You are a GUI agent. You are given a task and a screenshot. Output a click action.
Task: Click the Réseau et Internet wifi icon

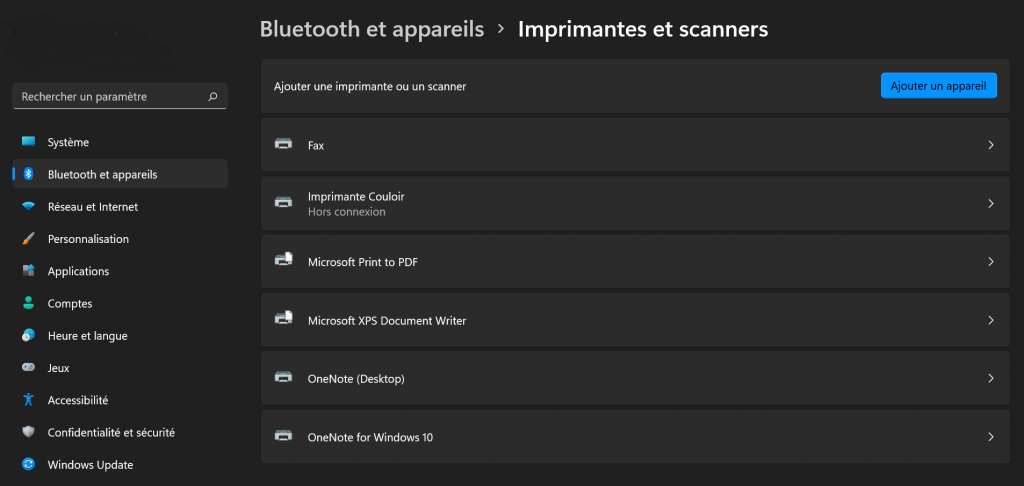[x=28, y=206]
